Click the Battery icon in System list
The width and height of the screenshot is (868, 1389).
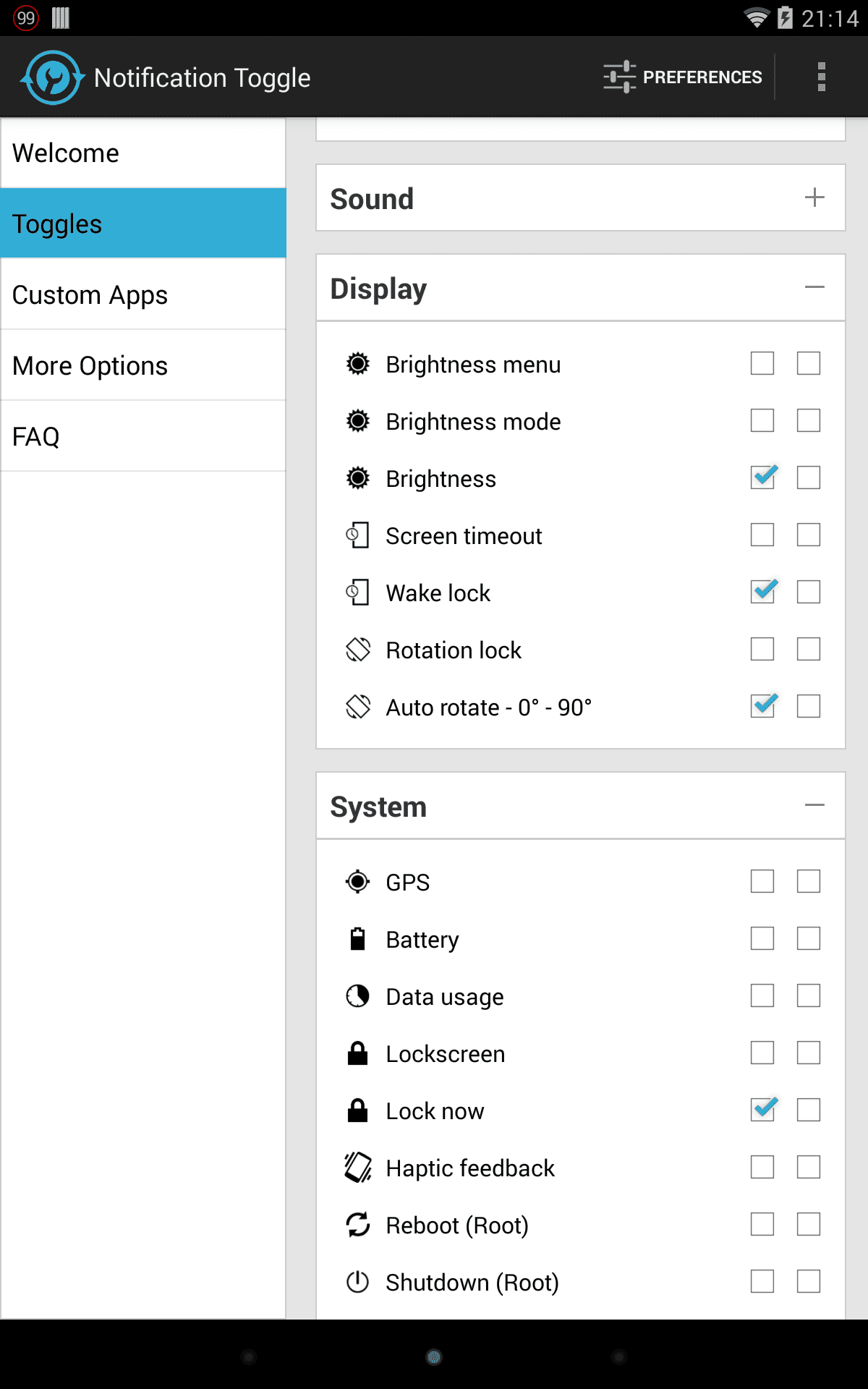click(x=357, y=939)
